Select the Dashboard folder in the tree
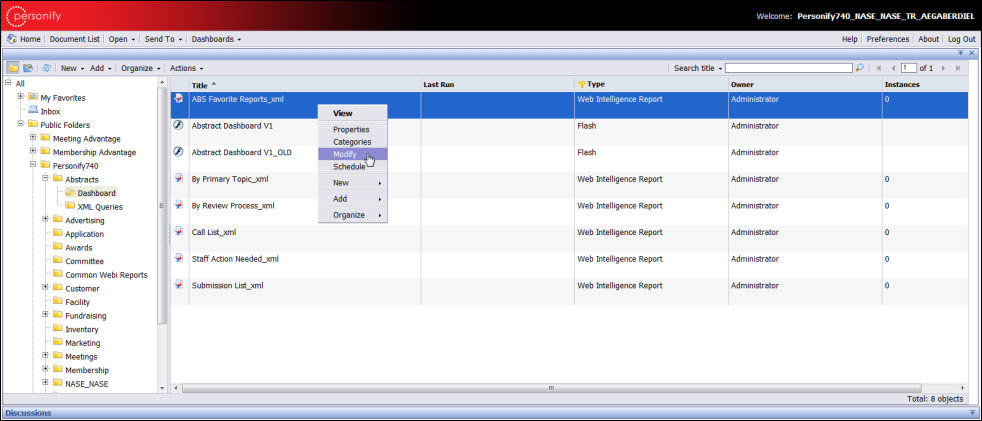Image resolution: width=982 pixels, height=421 pixels. [96, 193]
